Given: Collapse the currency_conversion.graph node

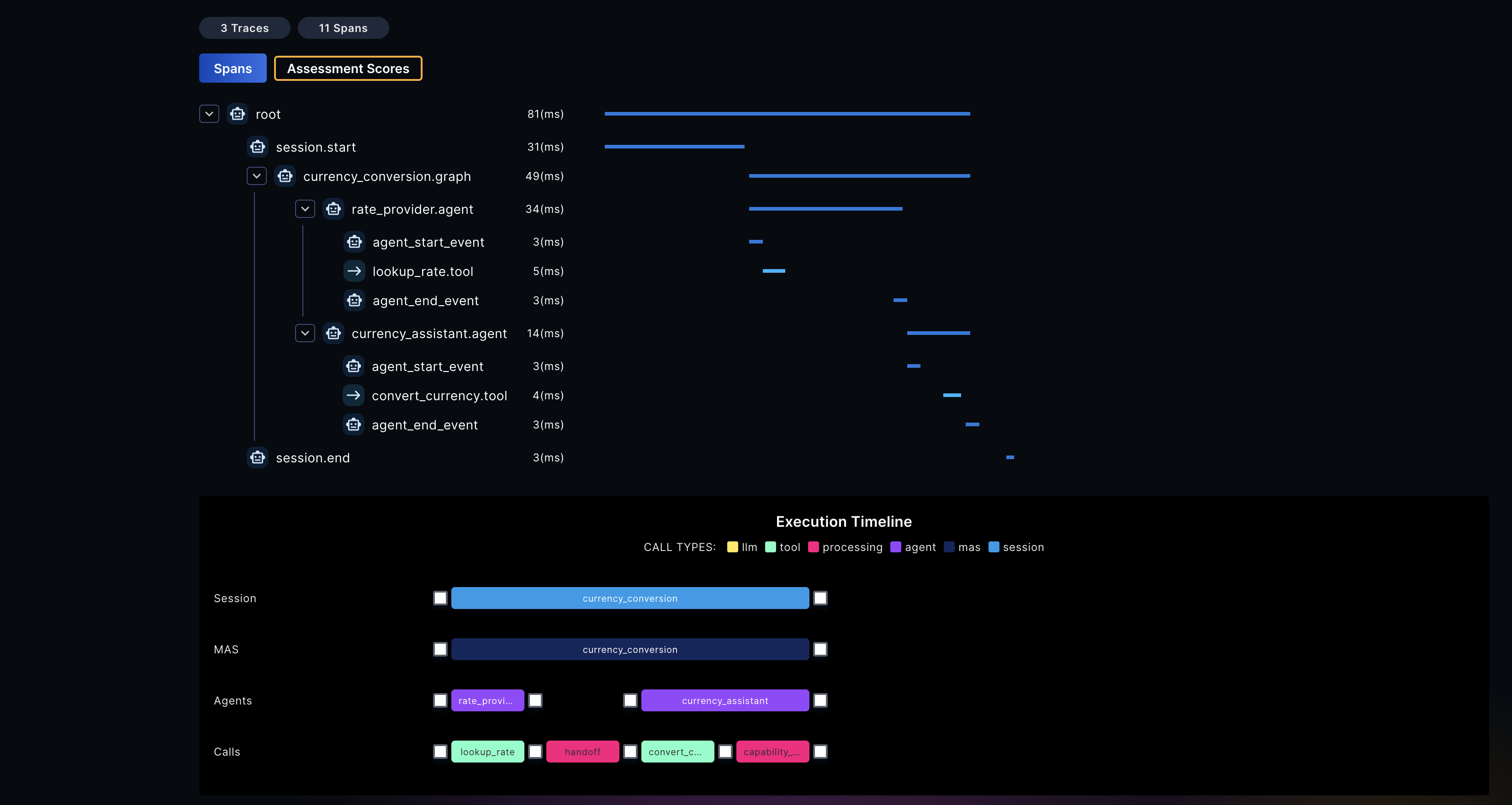Looking at the screenshot, I should click(257, 176).
